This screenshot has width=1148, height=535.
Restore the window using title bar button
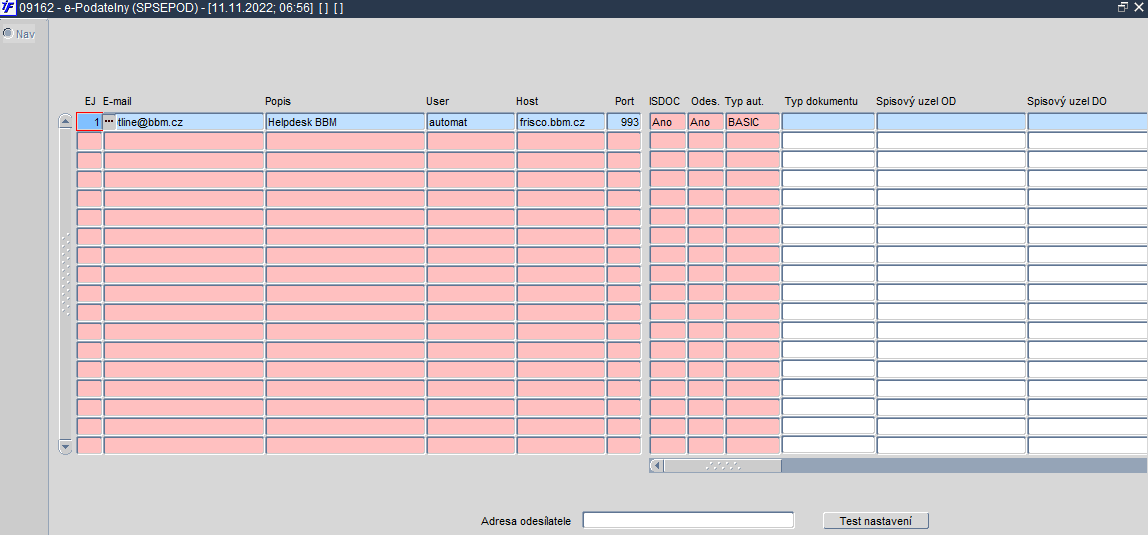pyautogui.click(x=1124, y=7)
